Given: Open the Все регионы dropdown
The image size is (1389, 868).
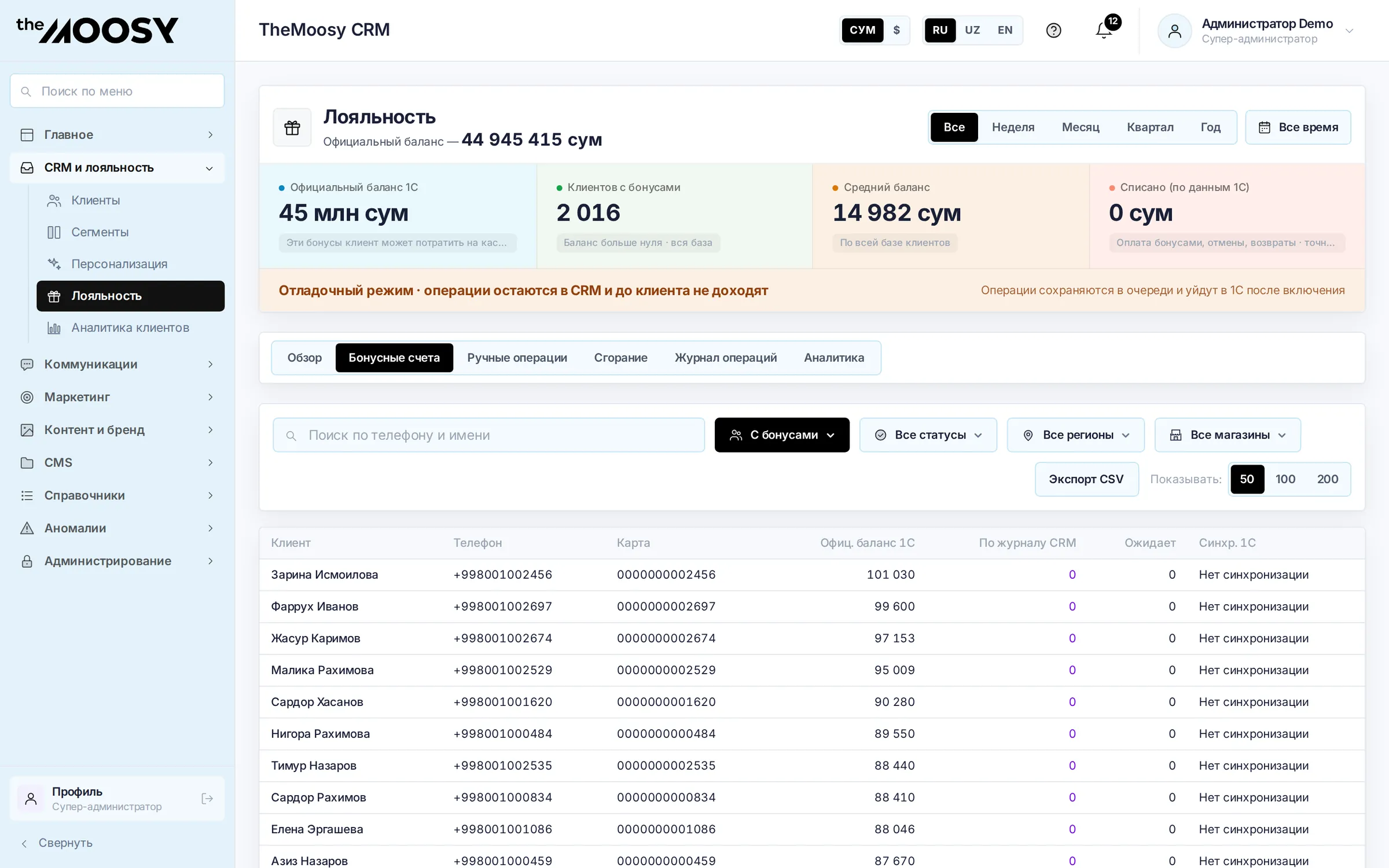Looking at the screenshot, I should pyautogui.click(x=1076, y=435).
